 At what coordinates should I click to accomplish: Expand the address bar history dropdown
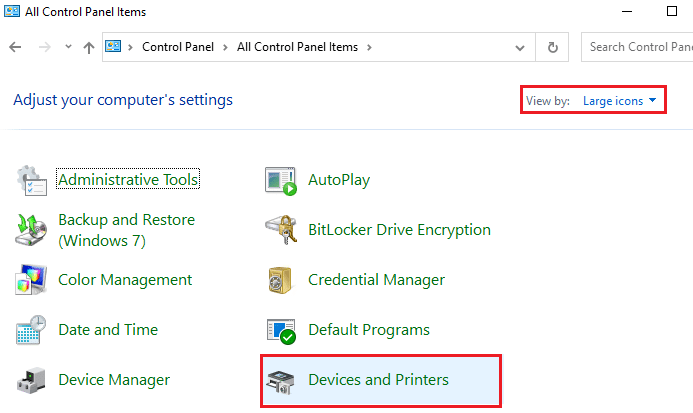pos(520,47)
